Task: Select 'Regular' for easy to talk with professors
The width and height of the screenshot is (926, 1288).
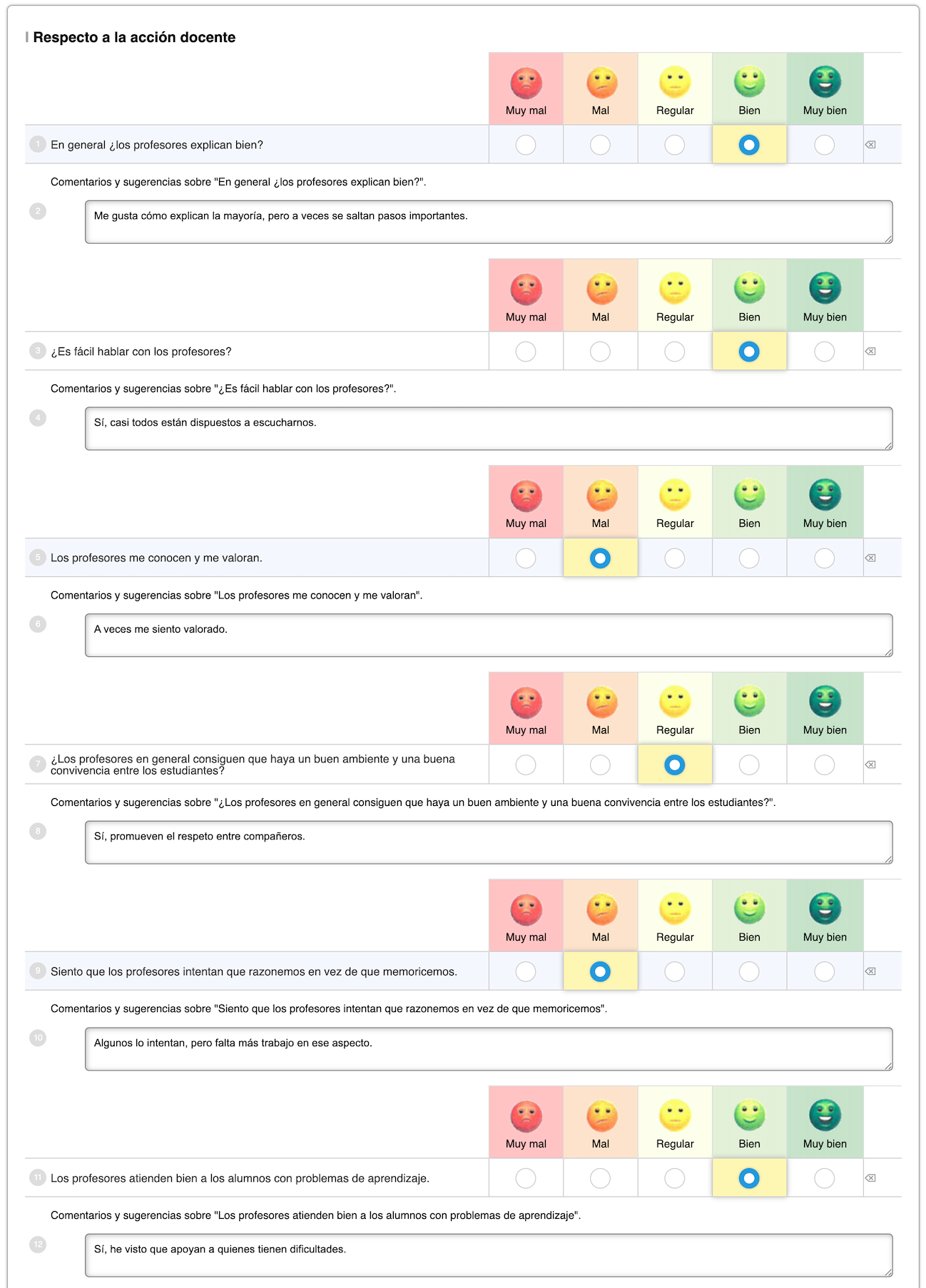Action: pyautogui.click(x=674, y=352)
